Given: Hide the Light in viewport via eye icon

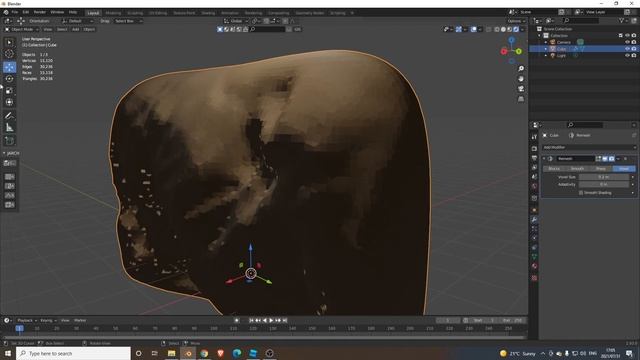Looking at the screenshot, I should [627, 55].
